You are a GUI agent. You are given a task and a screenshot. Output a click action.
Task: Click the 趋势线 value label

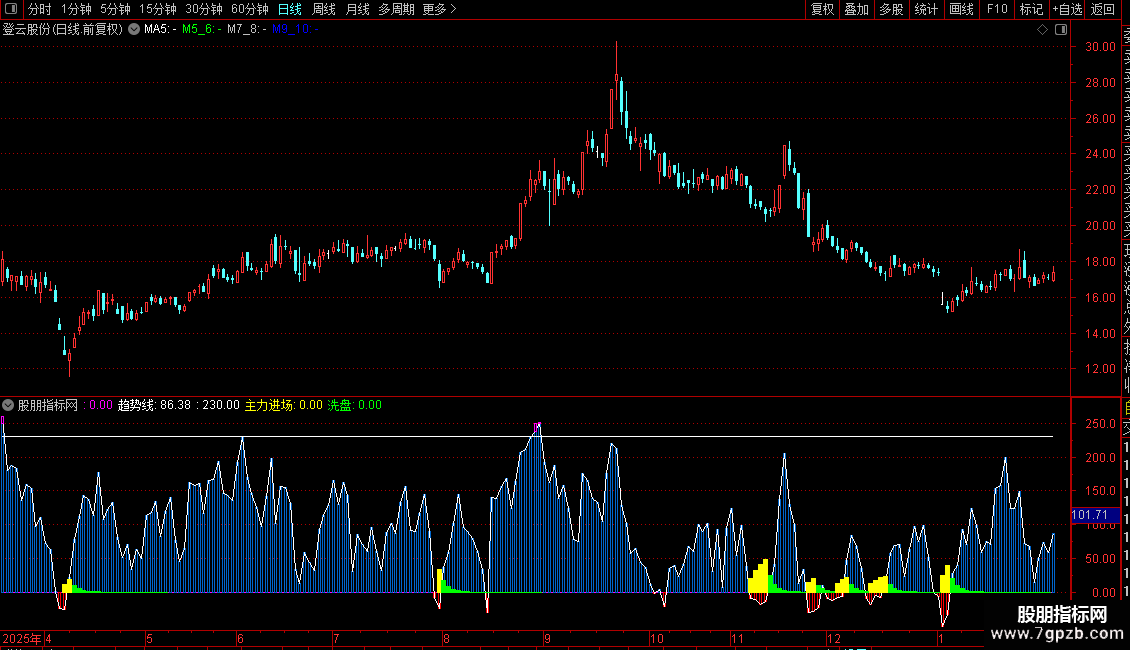(154, 405)
